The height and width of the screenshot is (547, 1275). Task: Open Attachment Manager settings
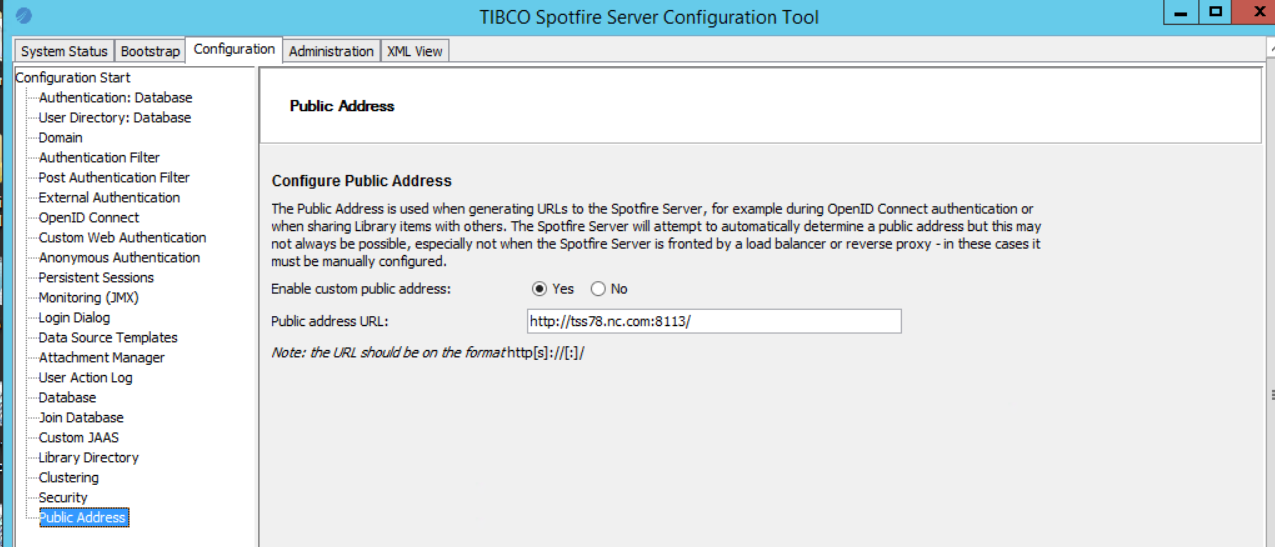[x=101, y=358]
